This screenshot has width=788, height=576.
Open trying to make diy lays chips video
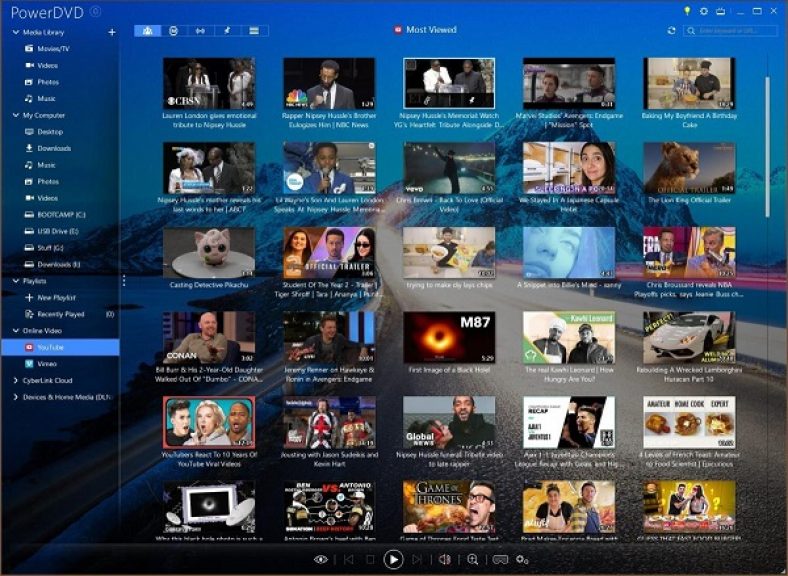tap(449, 253)
